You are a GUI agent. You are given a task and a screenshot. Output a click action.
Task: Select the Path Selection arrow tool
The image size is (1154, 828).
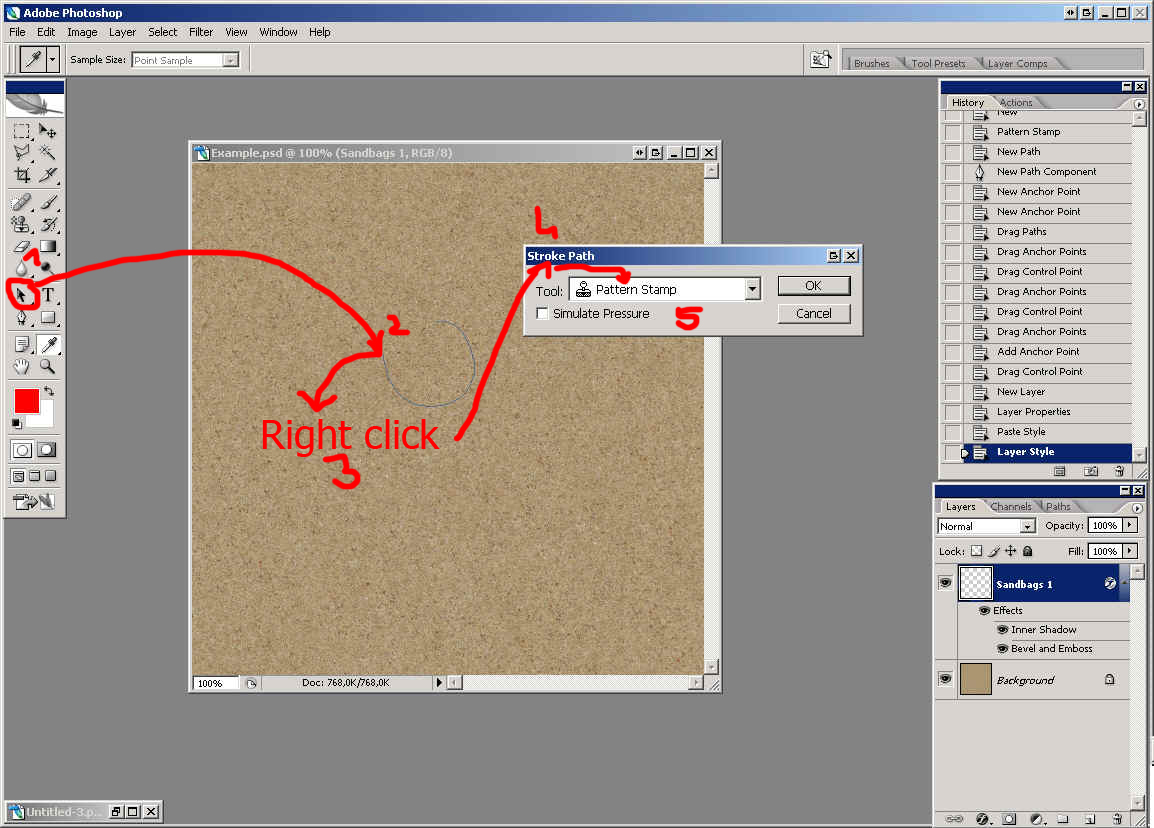tap(22, 295)
